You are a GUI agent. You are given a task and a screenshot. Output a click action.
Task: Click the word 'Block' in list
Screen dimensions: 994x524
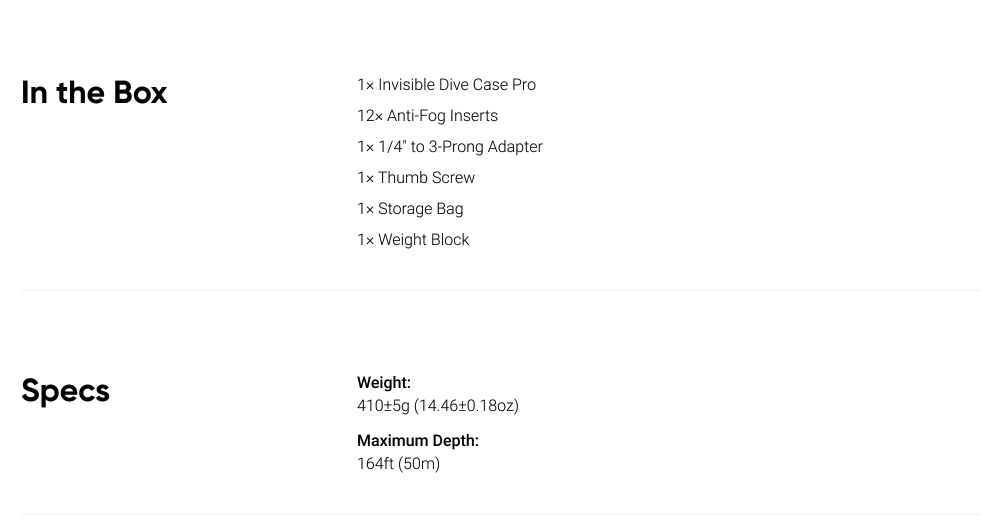coord(449,240)
